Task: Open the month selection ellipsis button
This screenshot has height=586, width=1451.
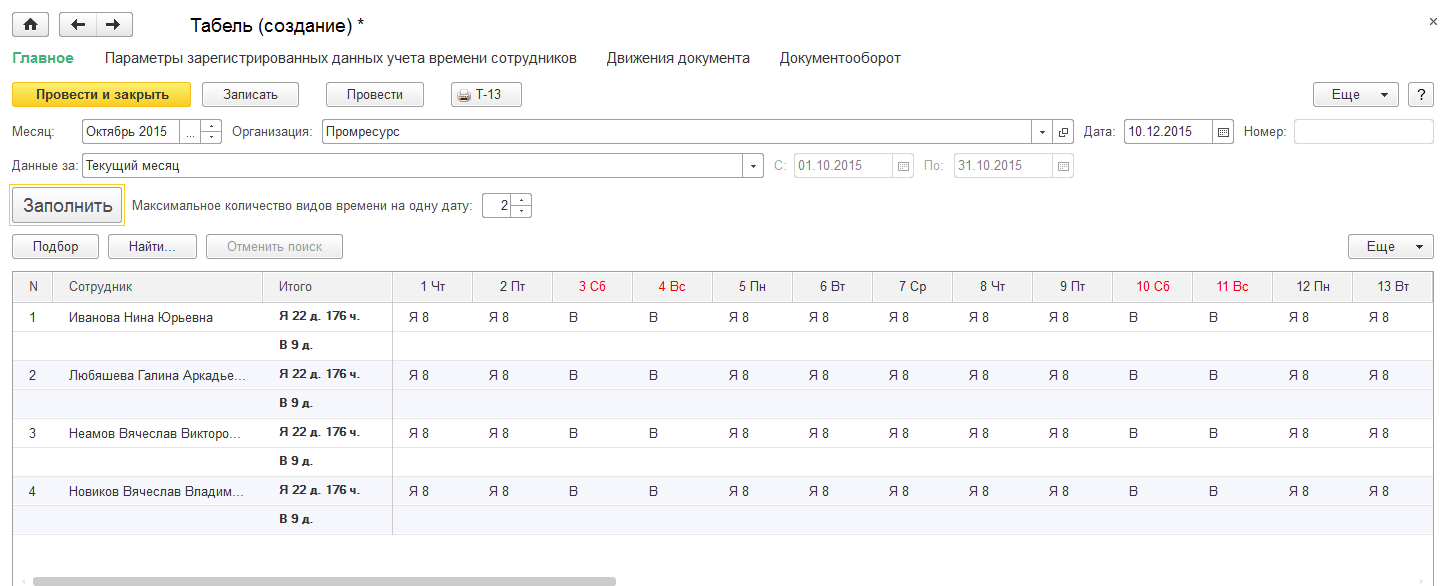Action: point(190,132)
